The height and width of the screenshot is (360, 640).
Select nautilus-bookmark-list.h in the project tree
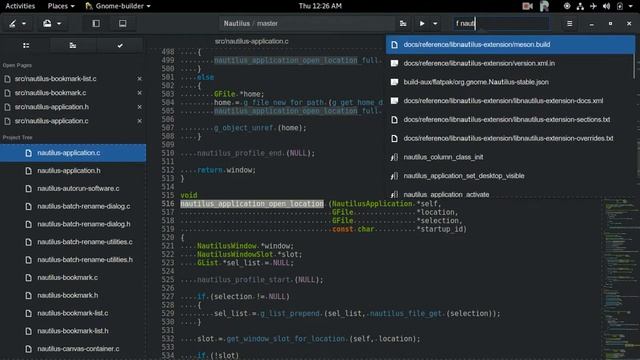point(73,331)
